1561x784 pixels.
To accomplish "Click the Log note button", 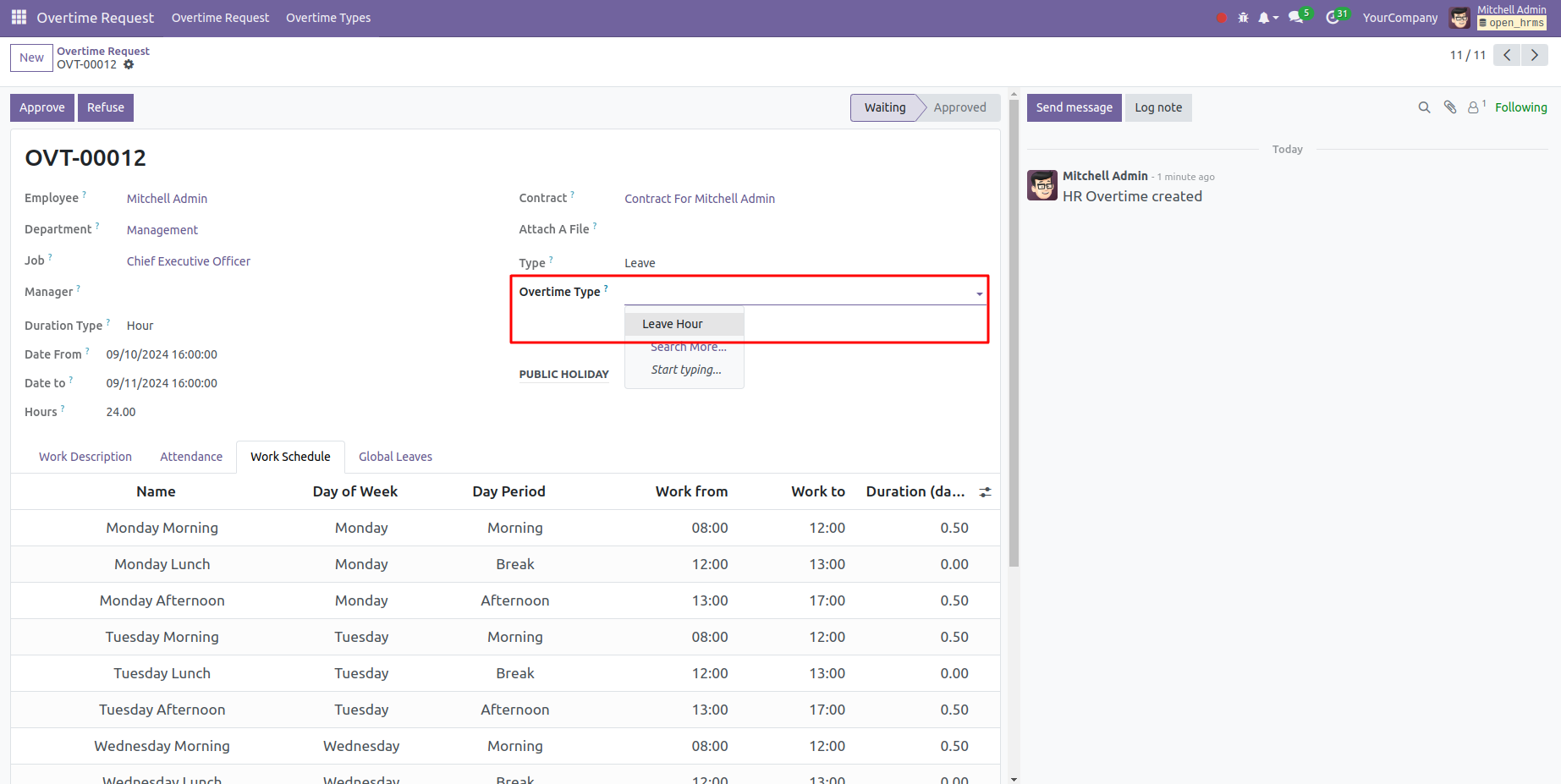I will click(x=1157, y=107).
